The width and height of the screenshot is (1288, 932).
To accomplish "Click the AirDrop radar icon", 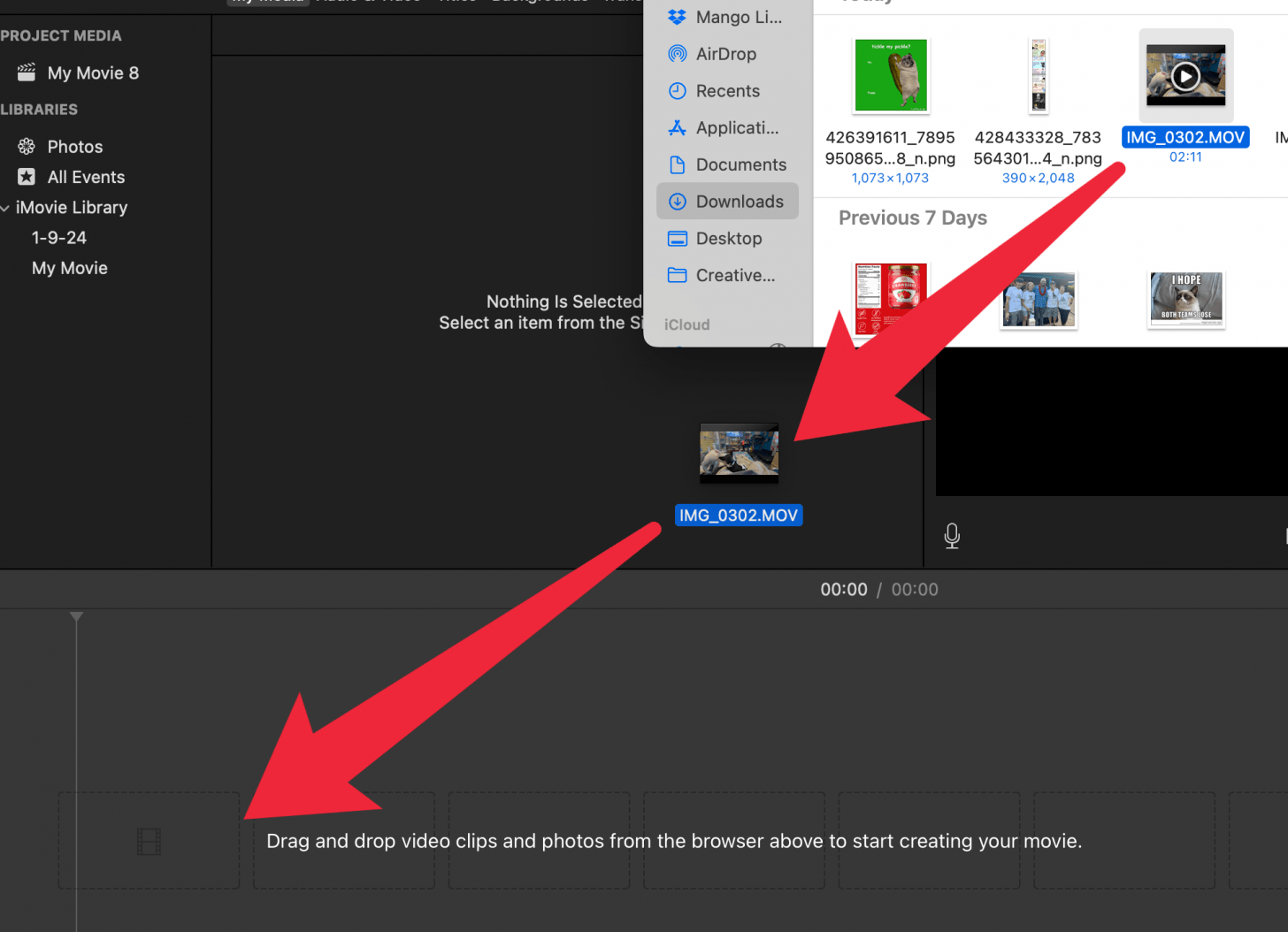I will tap(678, 54).
